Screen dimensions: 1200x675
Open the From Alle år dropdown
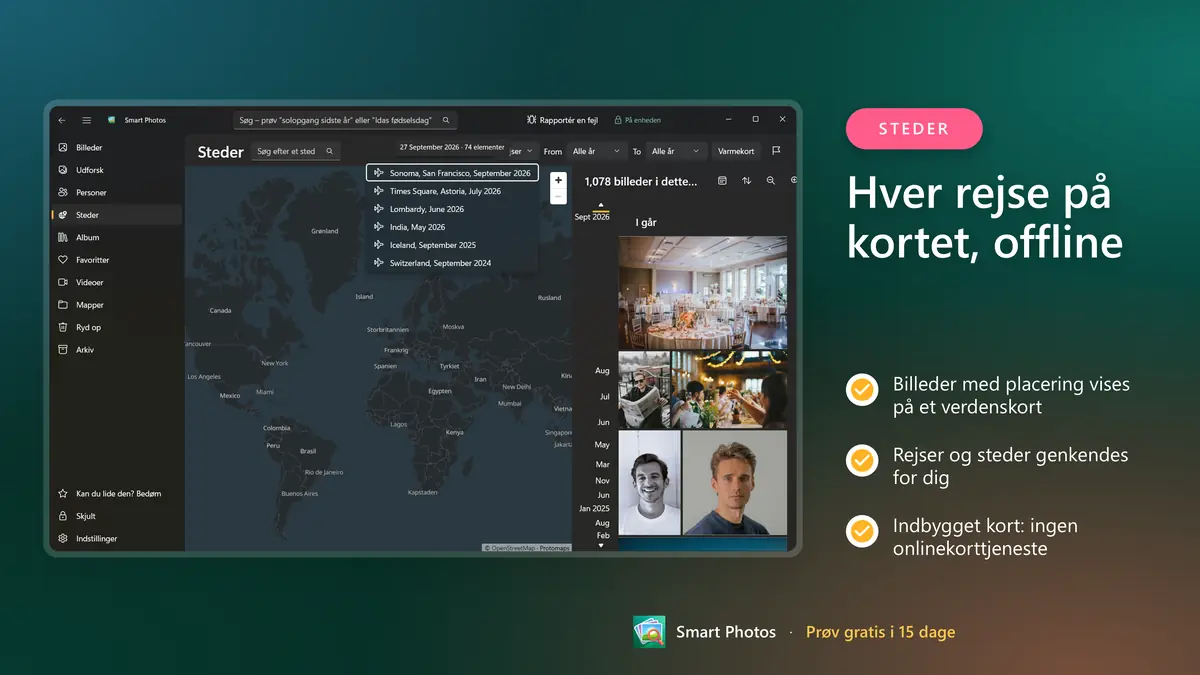point(596,151)
